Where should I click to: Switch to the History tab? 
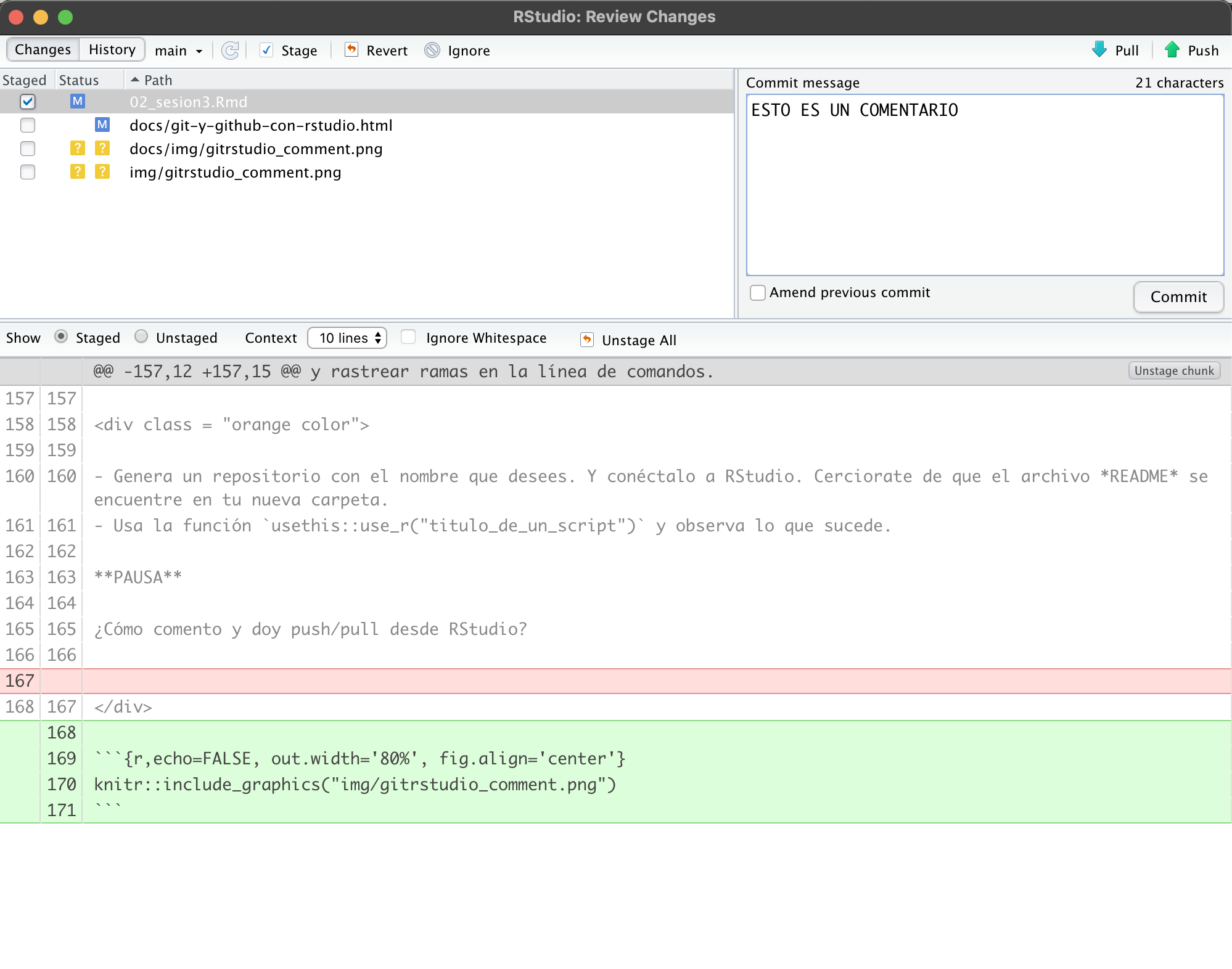coord(112,49)
